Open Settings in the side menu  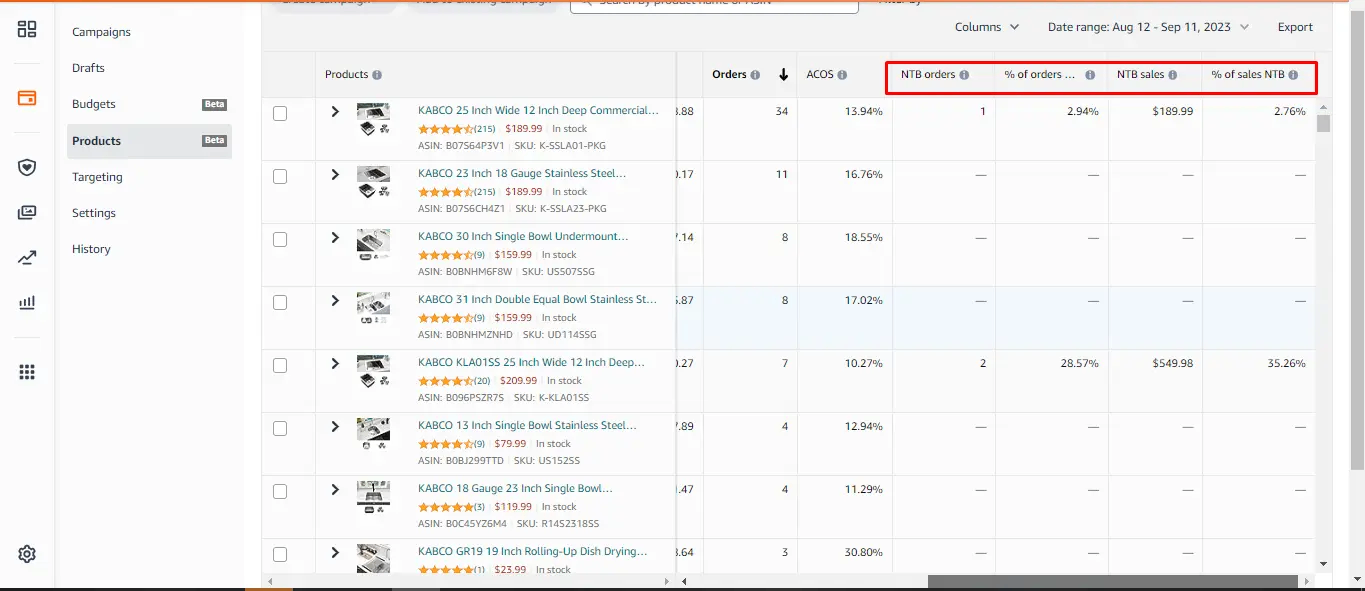click(x=94, y=213)
